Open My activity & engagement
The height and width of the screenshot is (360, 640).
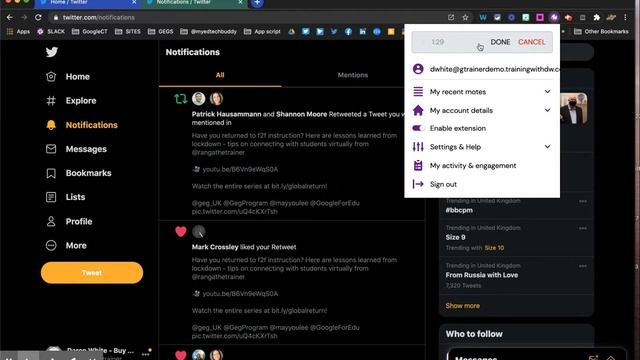(x=473, y=166)
